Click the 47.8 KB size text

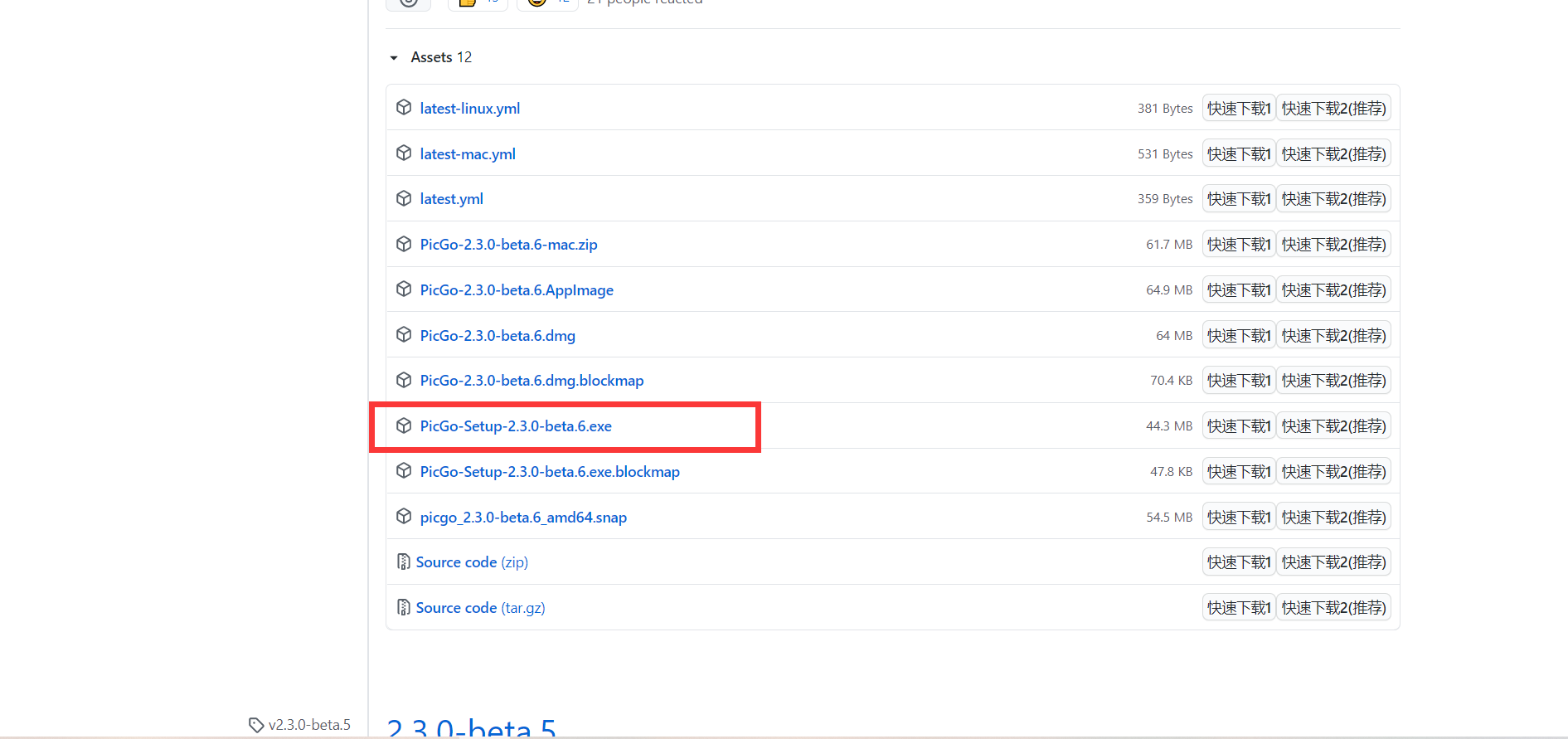(1171, 472)
